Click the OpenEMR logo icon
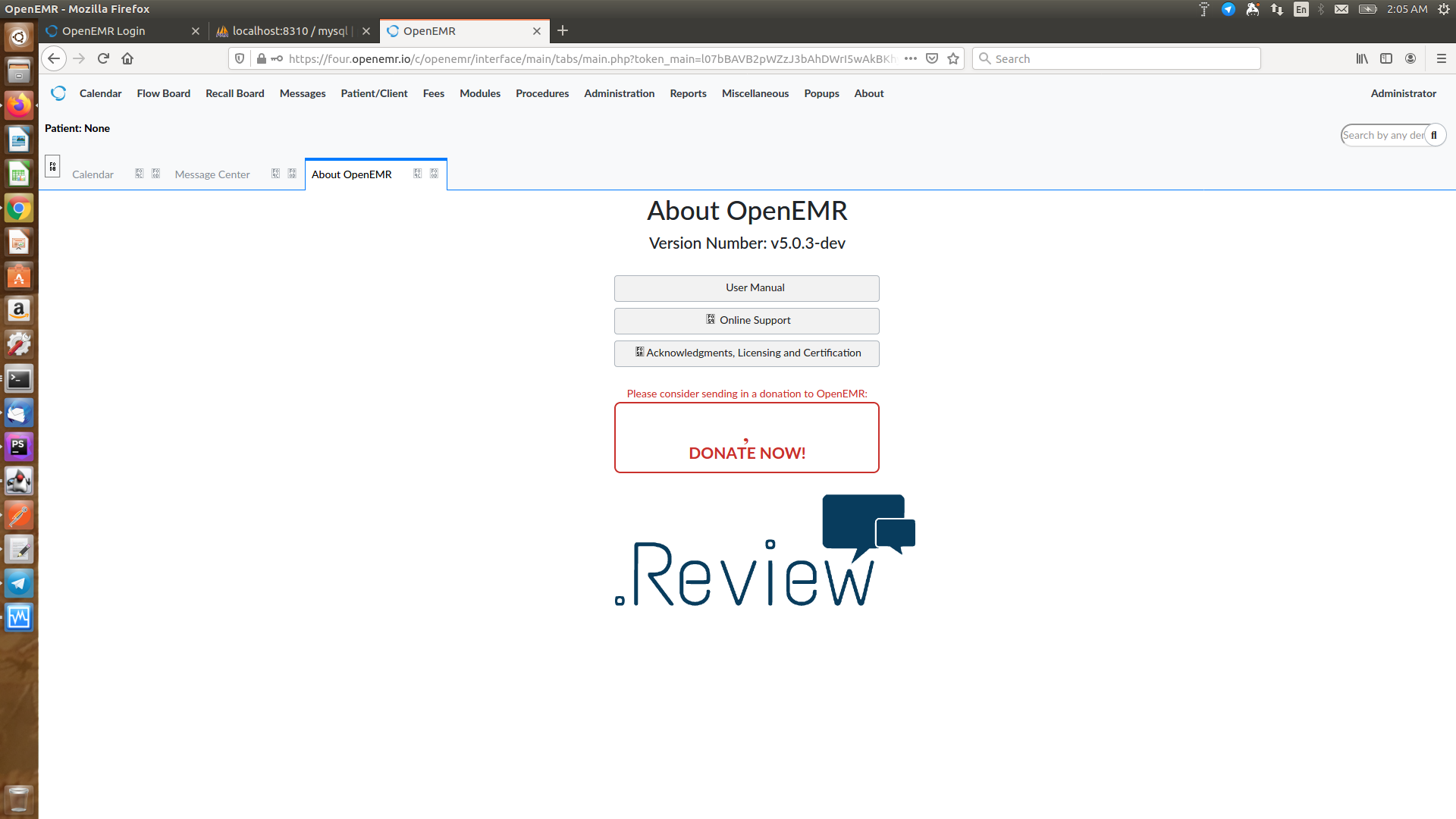 (x=58, y=93)
